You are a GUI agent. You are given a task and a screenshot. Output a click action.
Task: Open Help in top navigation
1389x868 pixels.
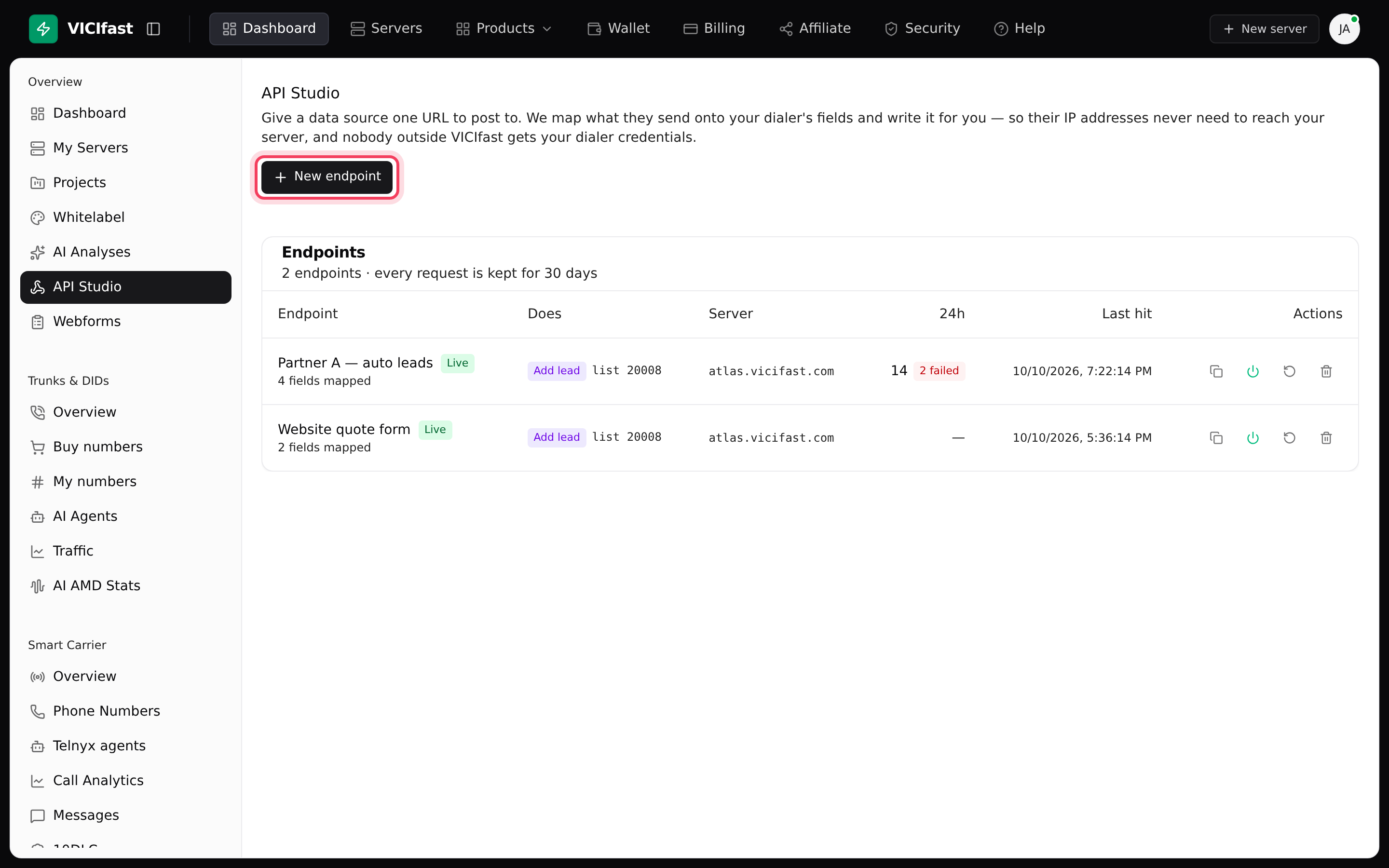coord(1020,29)
